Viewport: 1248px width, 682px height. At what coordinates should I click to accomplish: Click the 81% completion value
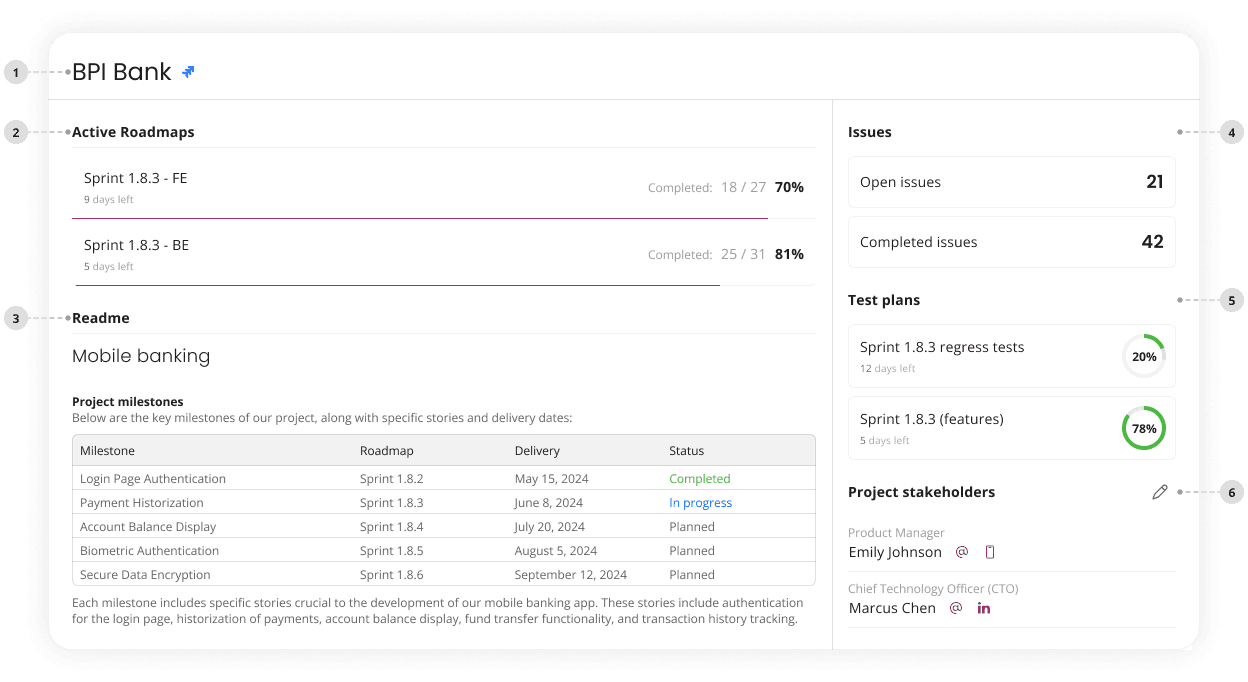789,254
